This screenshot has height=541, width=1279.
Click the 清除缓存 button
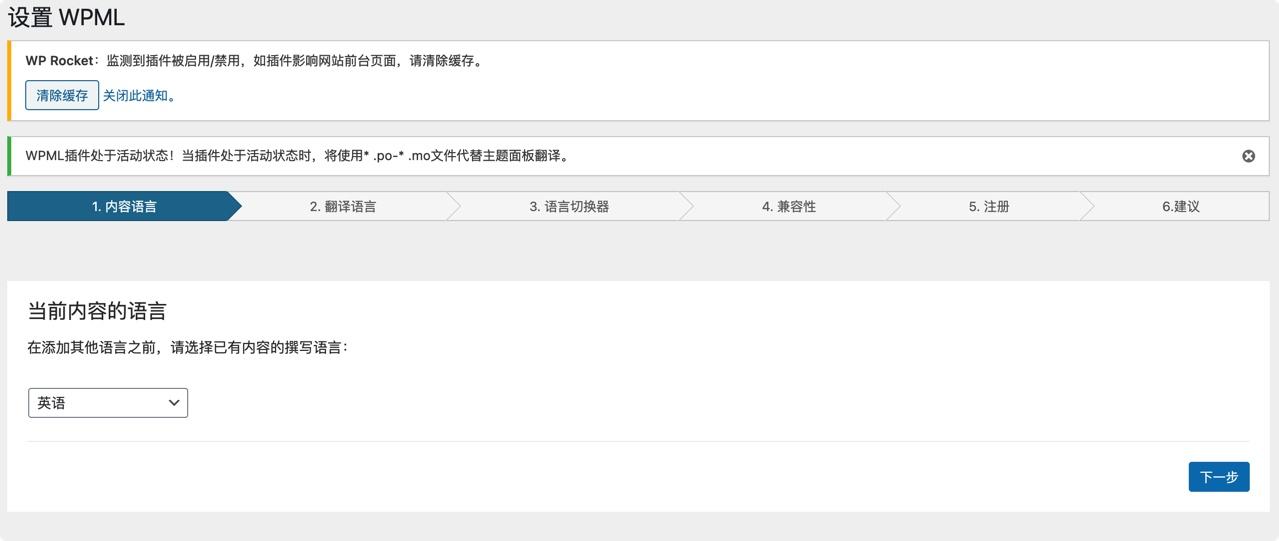(62, 95)
